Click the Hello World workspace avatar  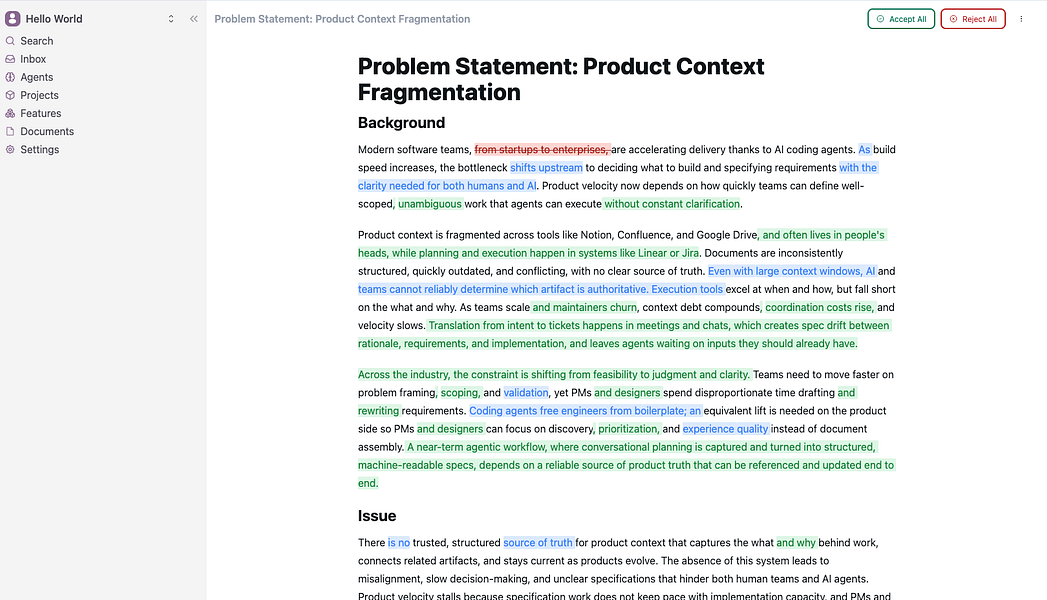click(12, 18)
